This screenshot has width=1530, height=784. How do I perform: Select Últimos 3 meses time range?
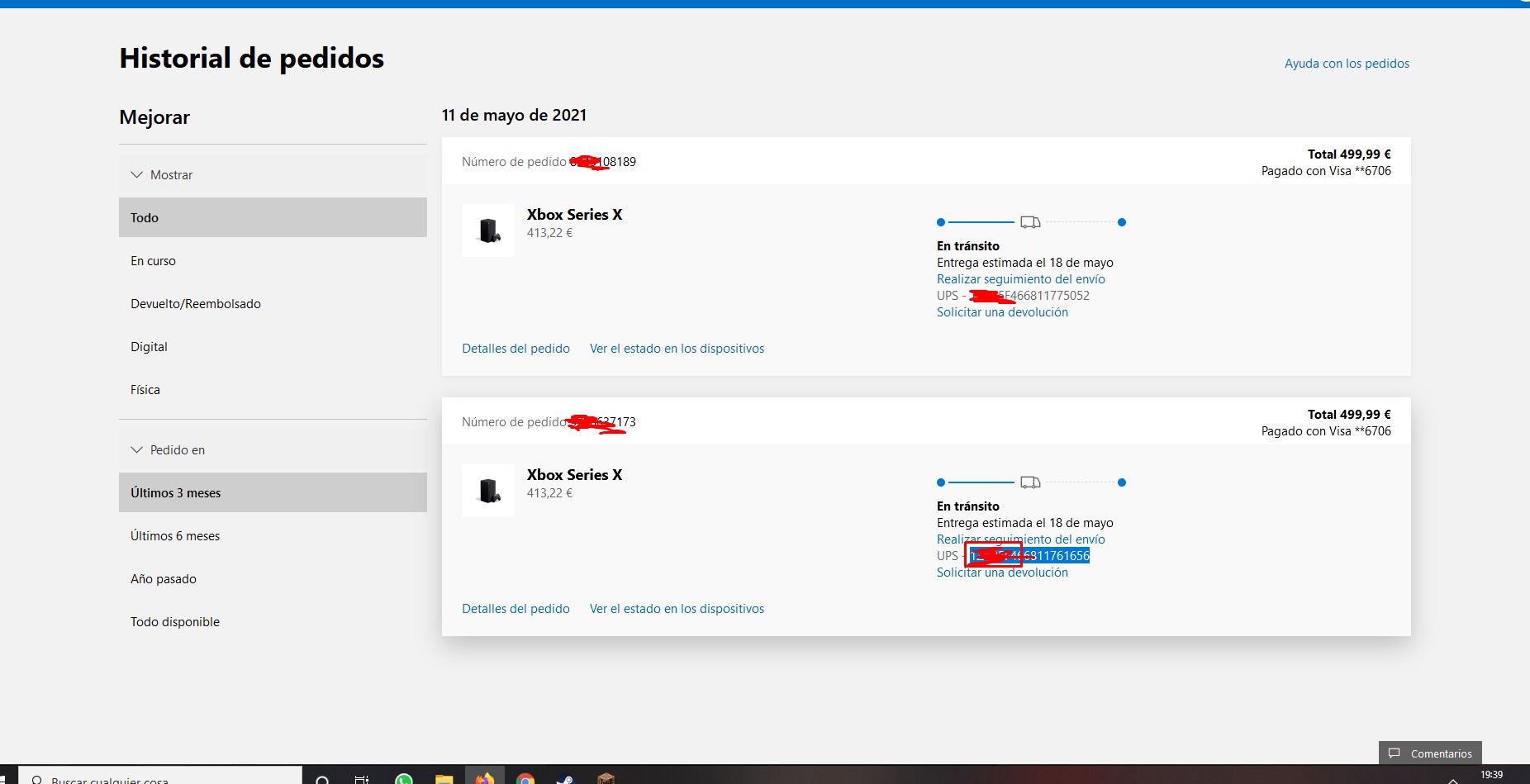coord(273,492)
